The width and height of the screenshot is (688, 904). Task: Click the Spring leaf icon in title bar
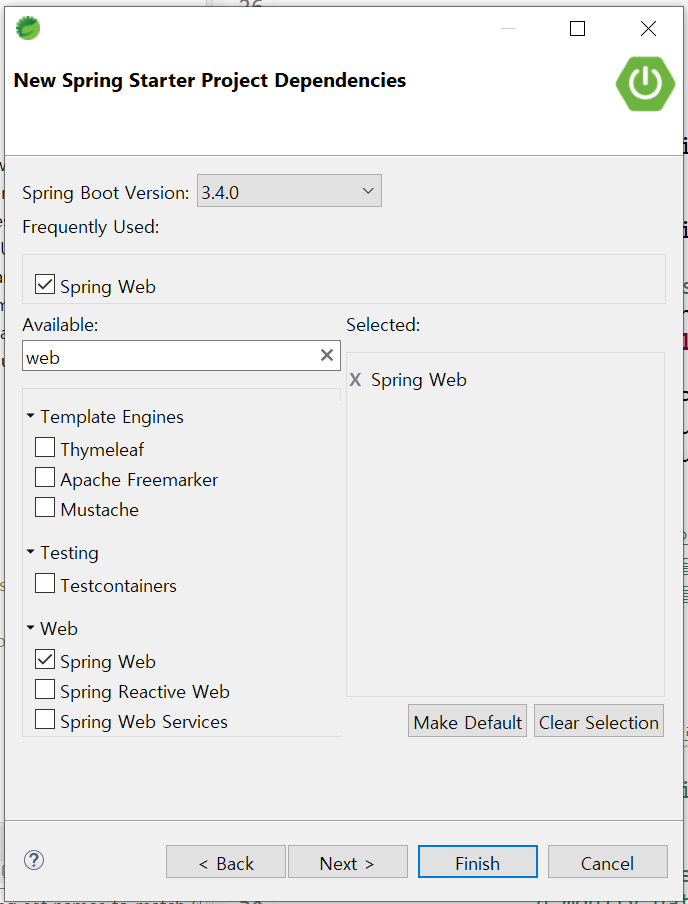click(28, 28)
